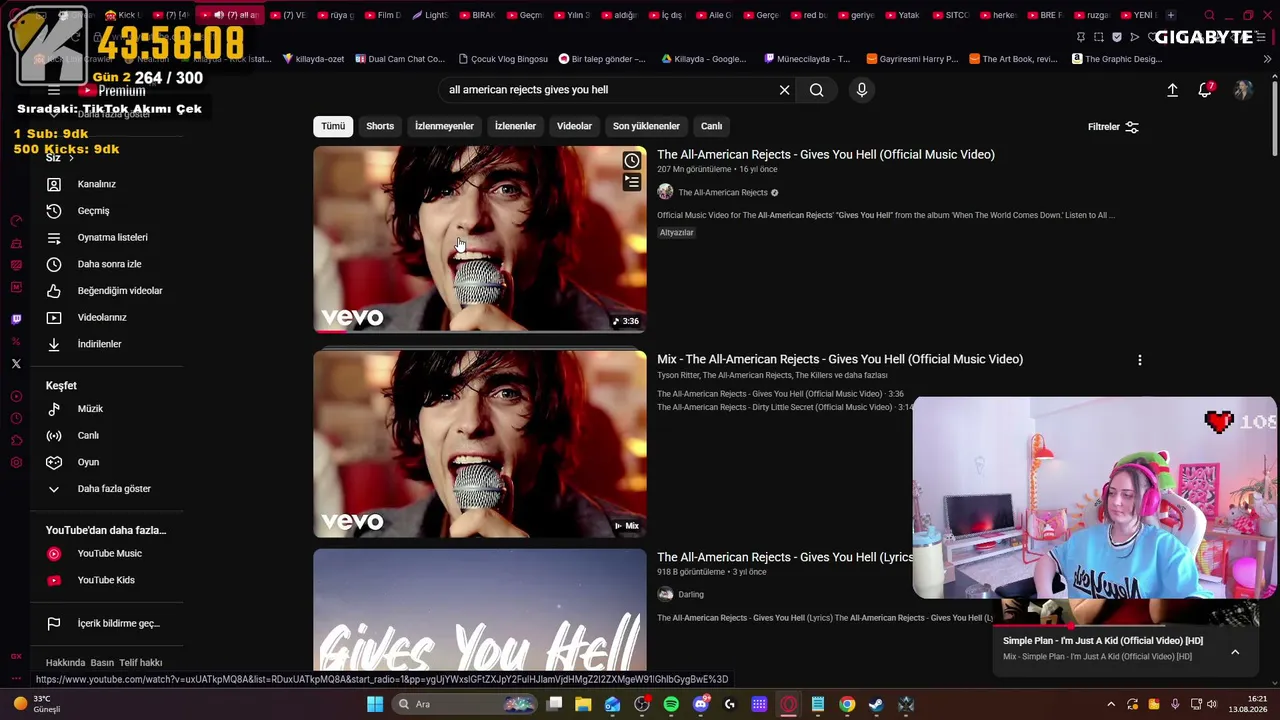This screenshot has height=720, width=1280.
Task: Open The Art Book bookmark
Action: pos(1012,59)
